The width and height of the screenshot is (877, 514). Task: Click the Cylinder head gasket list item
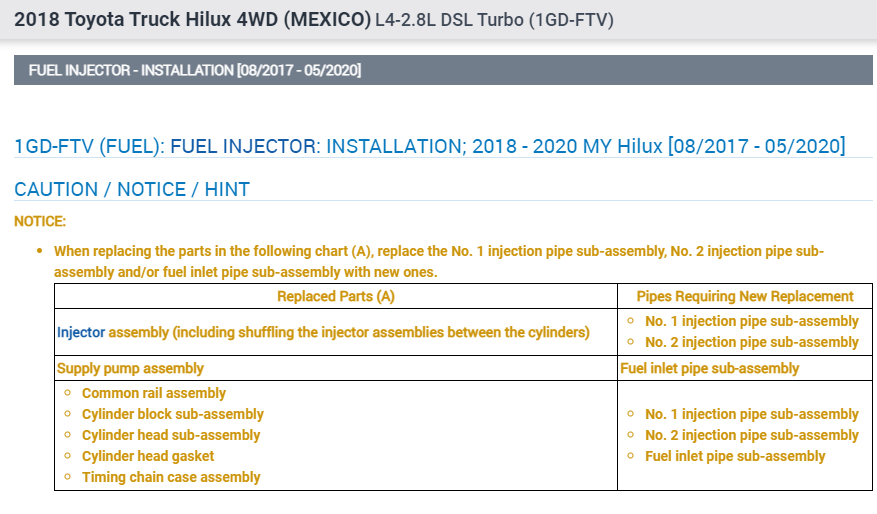pos(148,456)
